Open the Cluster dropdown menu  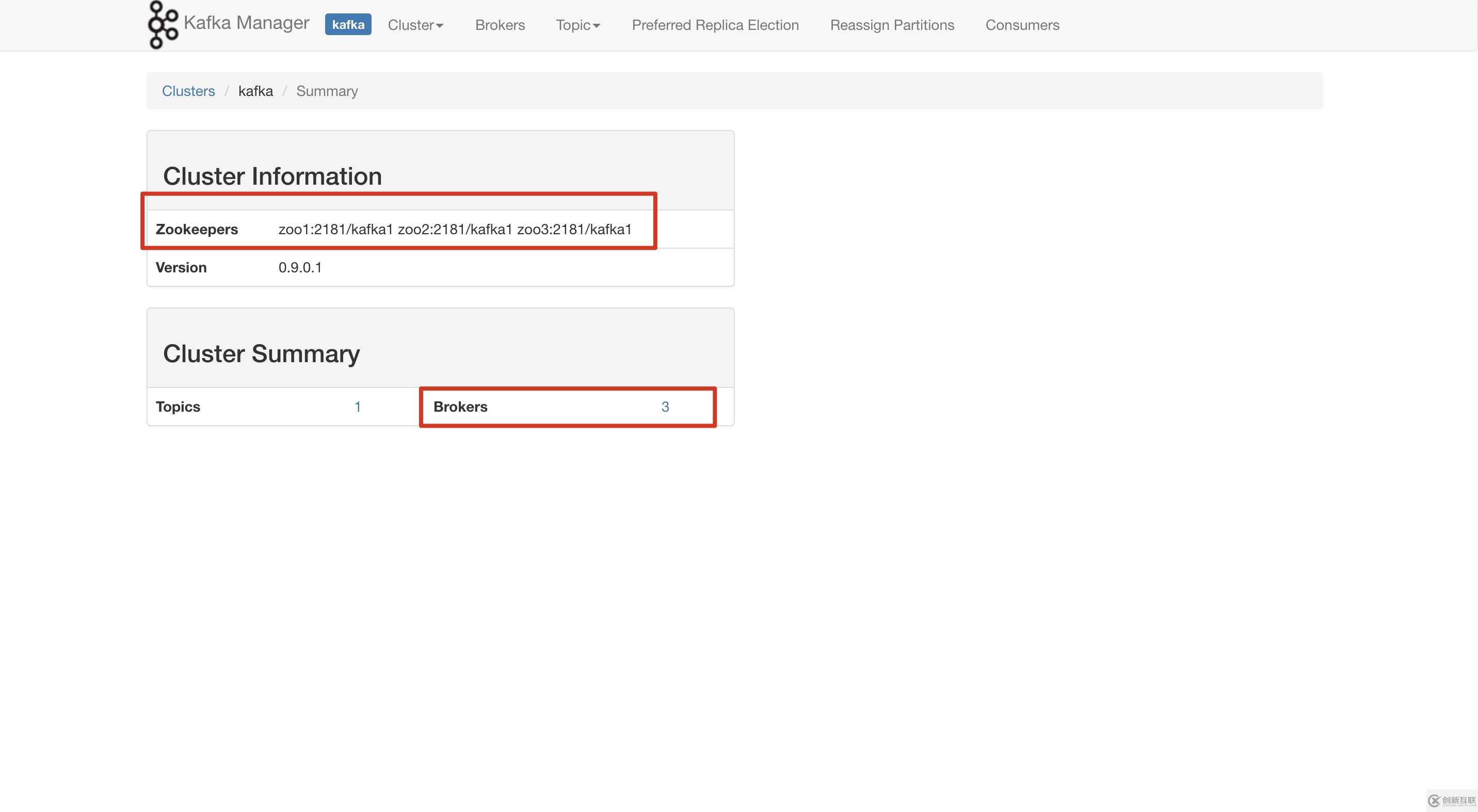(414, 24)
